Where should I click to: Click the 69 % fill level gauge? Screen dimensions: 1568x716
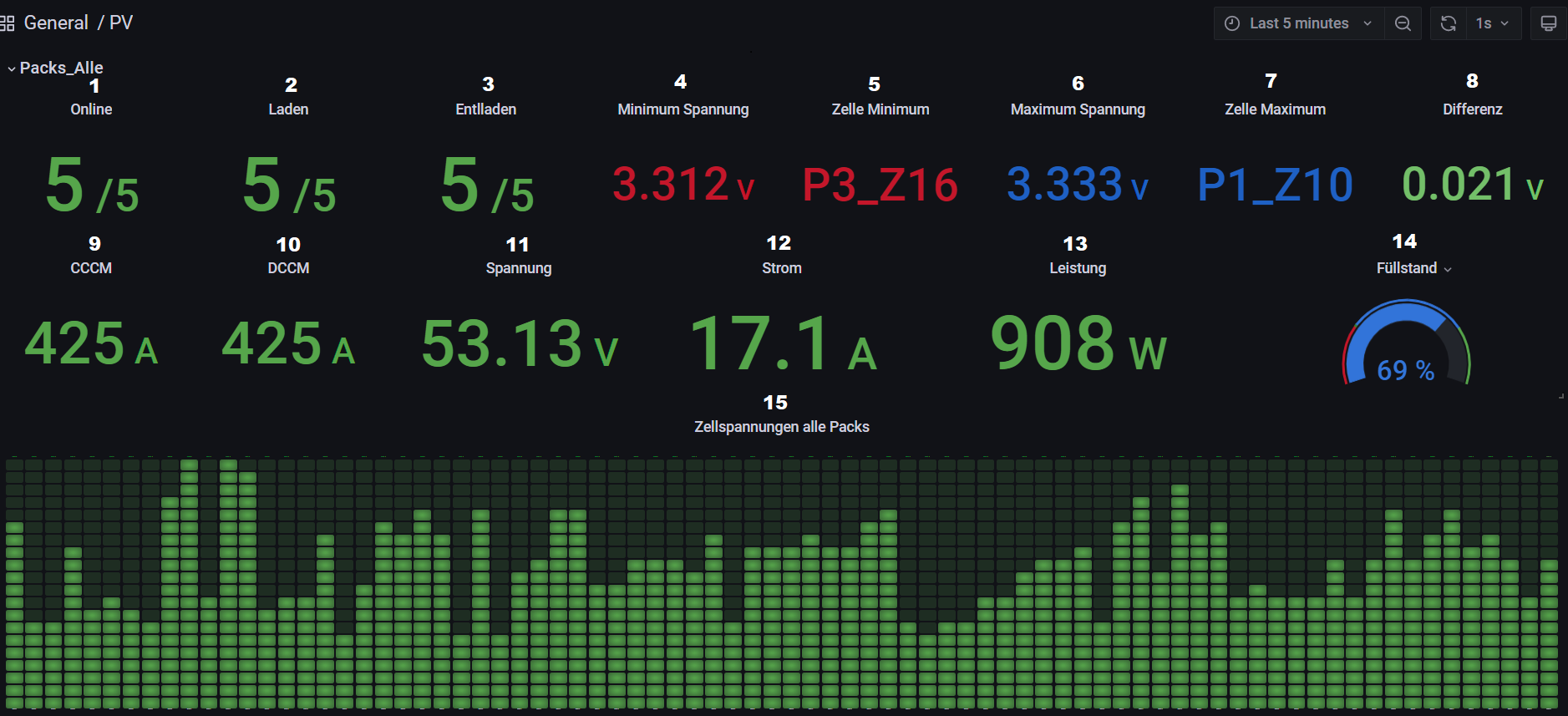1406,344
